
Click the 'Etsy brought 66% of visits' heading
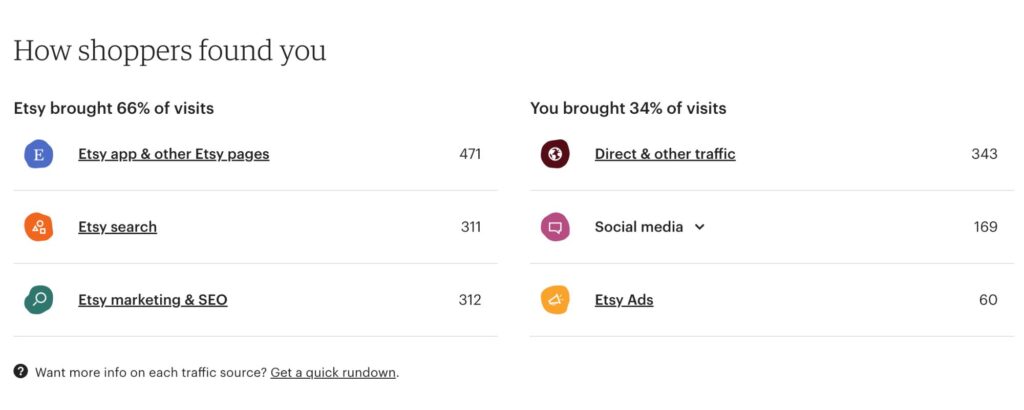tap(114, 108)
